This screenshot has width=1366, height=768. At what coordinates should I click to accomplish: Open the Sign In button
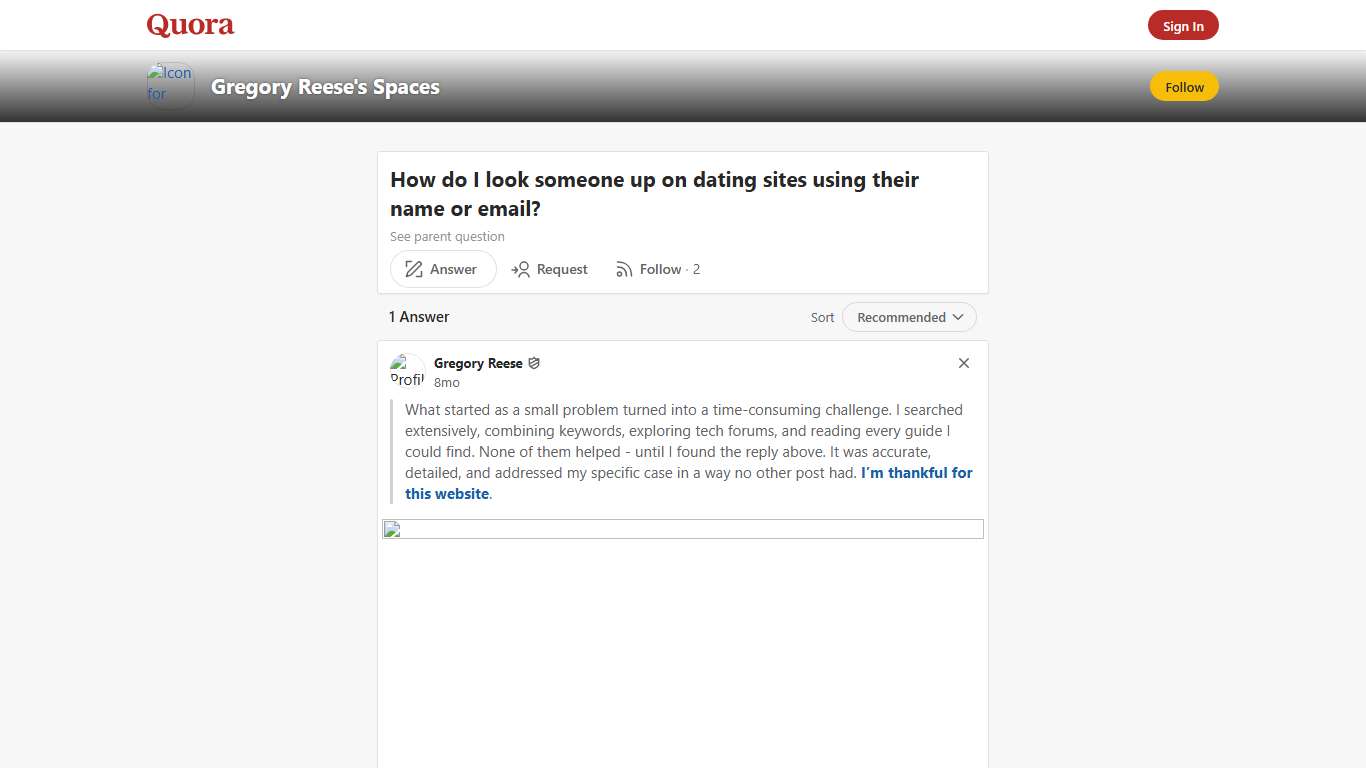tap(1183, 25)
